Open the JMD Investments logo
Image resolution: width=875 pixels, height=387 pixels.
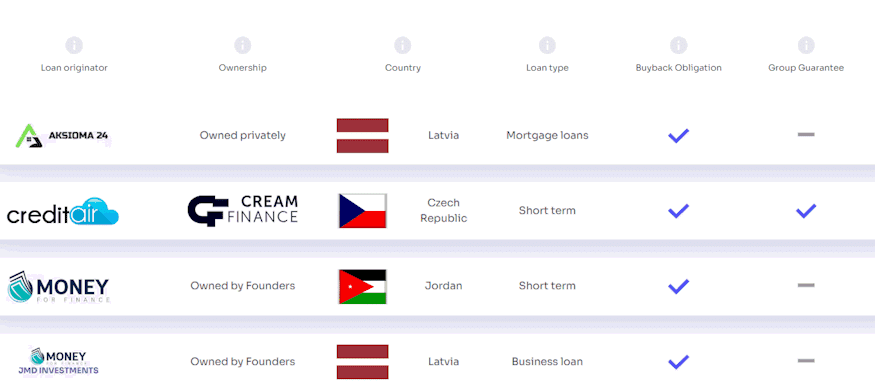(x=59, y=361)
